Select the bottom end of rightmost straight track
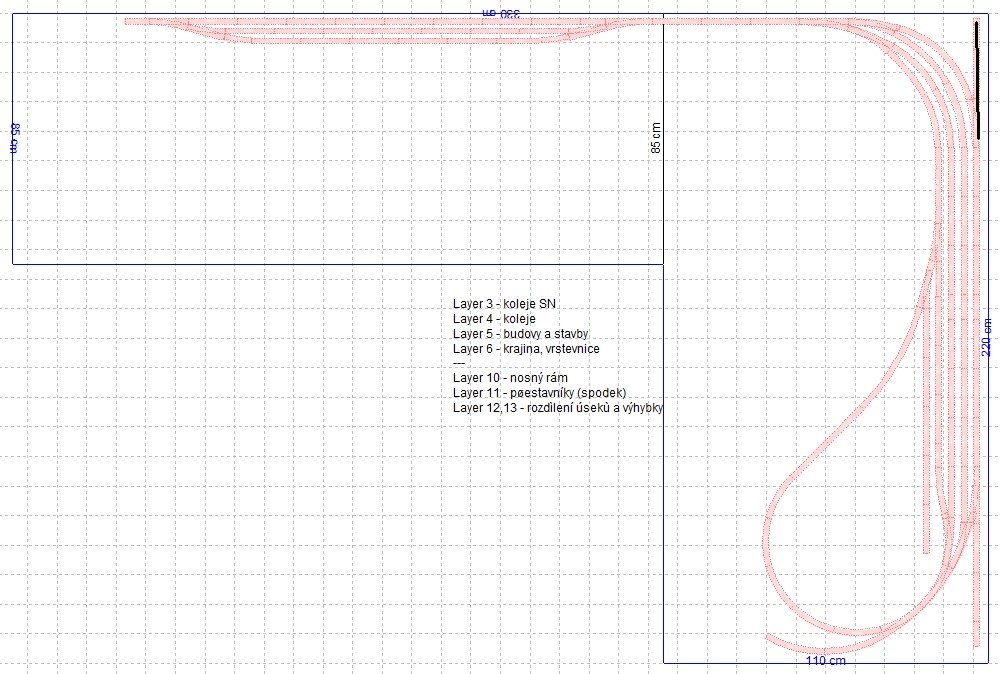The image size is (1000, 674). (x=976, y=645)
